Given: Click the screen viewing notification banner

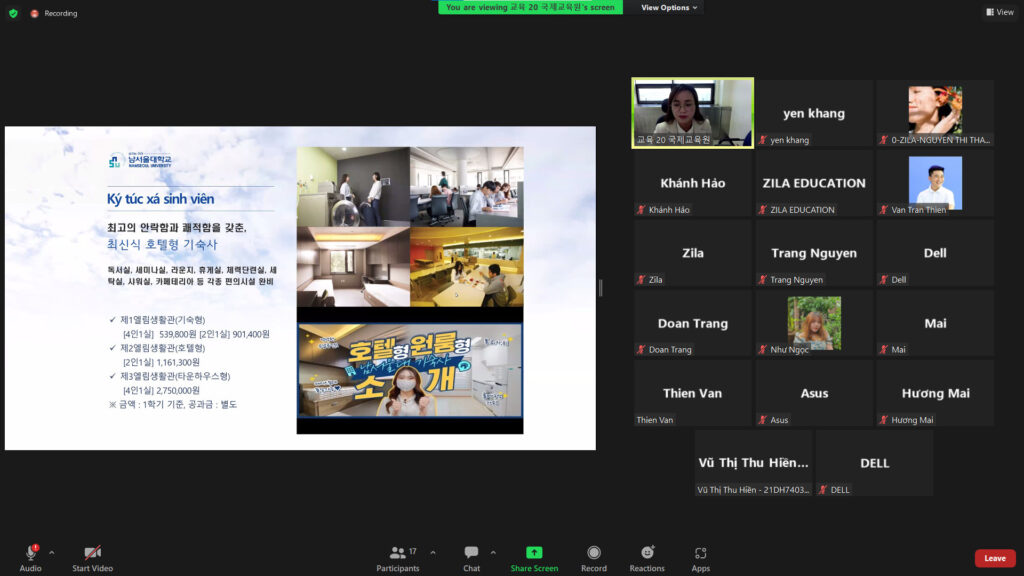Looking at the screenshot, I should tap(530, 7).
